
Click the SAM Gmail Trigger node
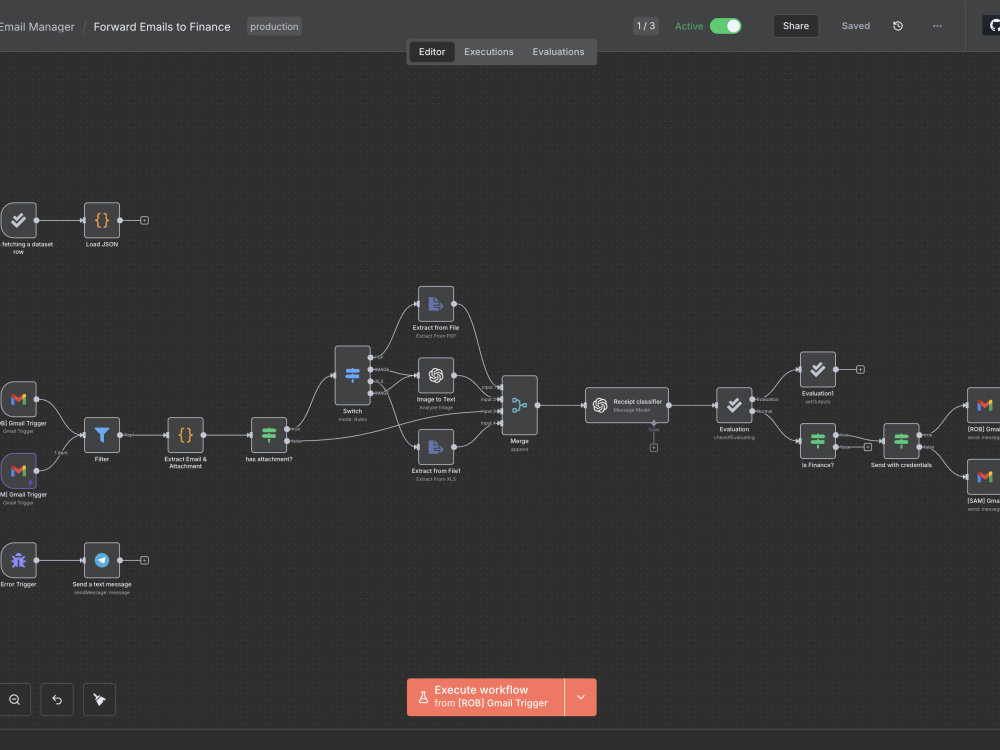18,471
